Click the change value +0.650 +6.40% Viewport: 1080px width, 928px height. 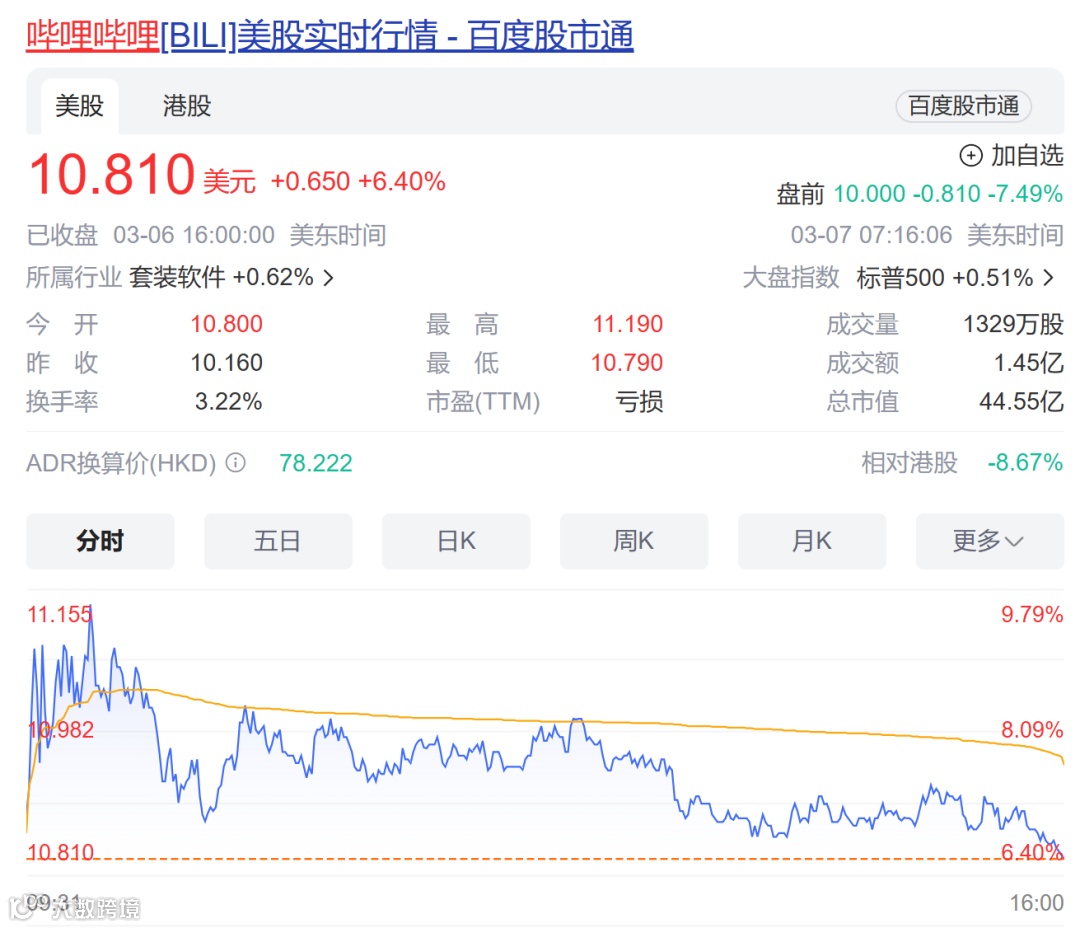pos(357,181)
